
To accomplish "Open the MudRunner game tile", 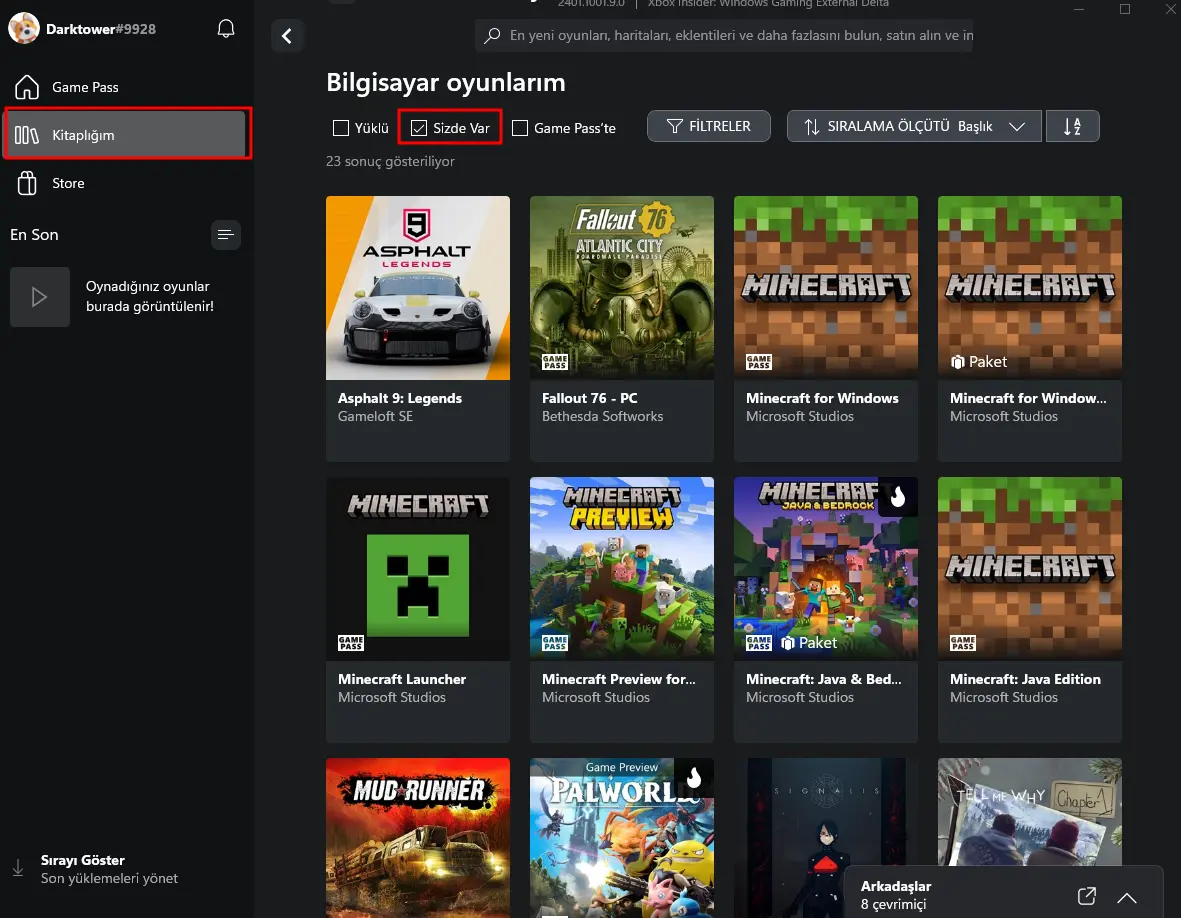I will [418, 837].
